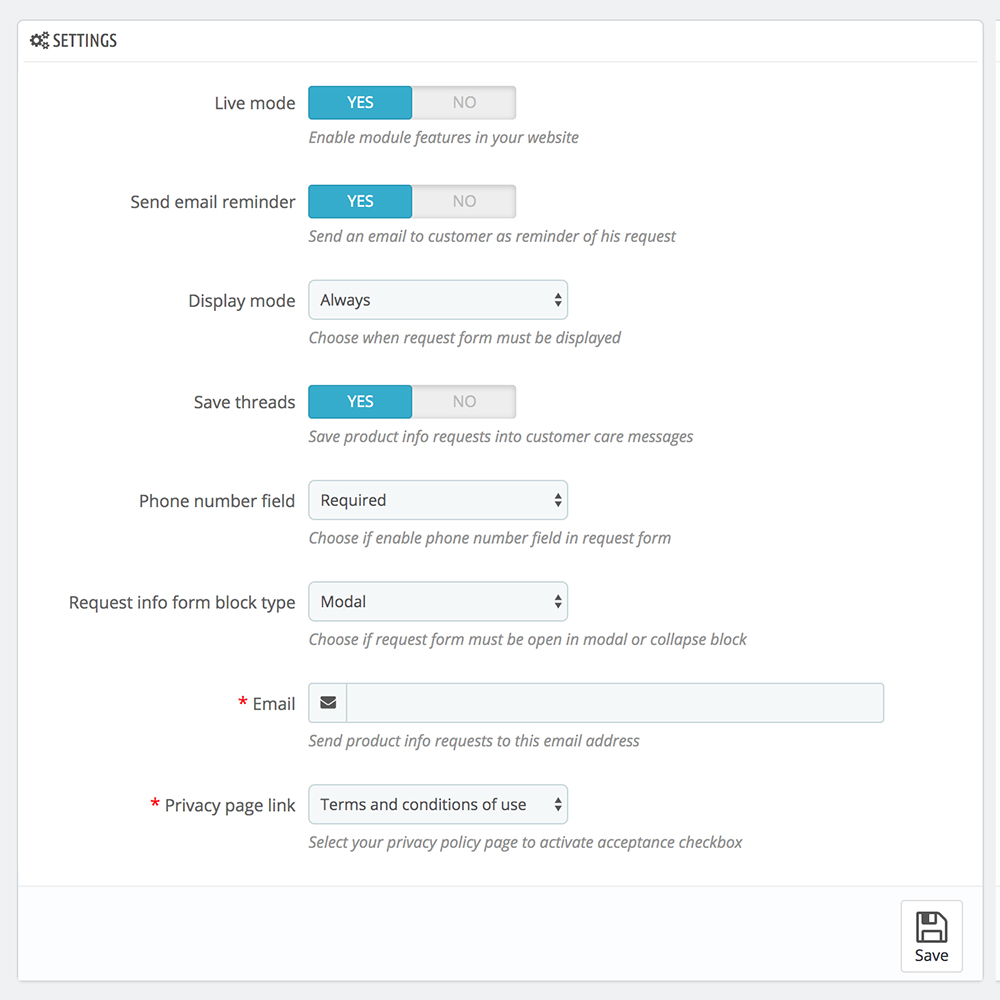Turn off Save threads with NO
Image resolution: width=1000 pixels, height=1000 pixels.
pyautogui.click(x=464, y=402)
